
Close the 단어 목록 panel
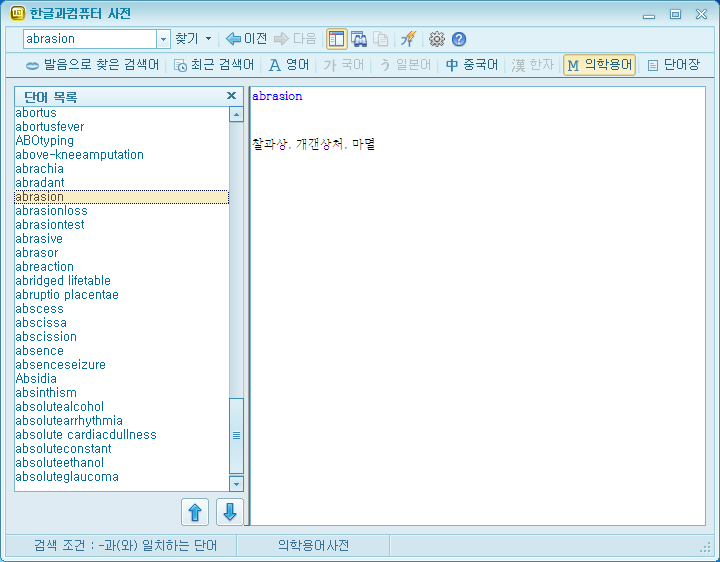pos(231,96)
